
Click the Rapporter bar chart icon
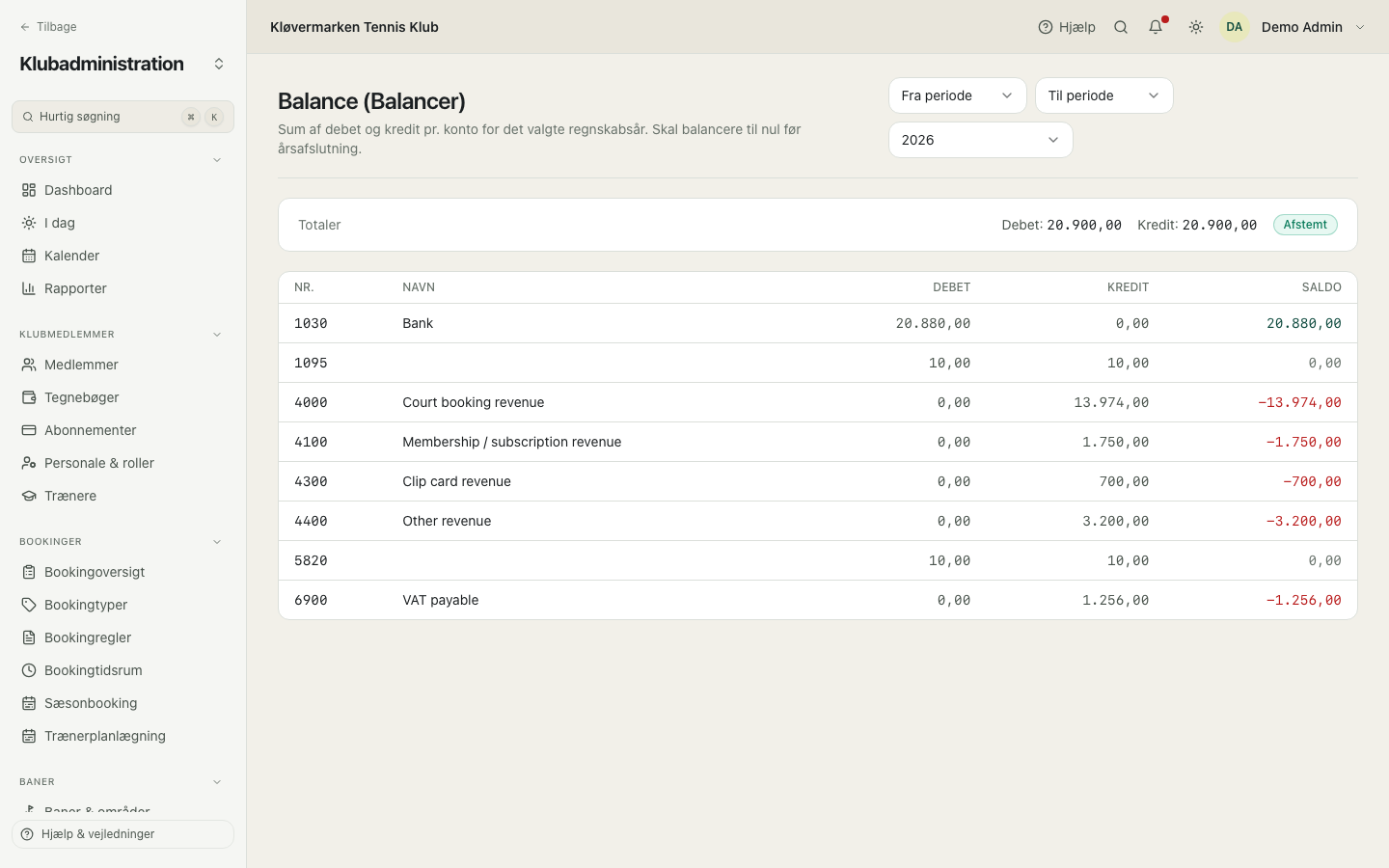(29, 288)
